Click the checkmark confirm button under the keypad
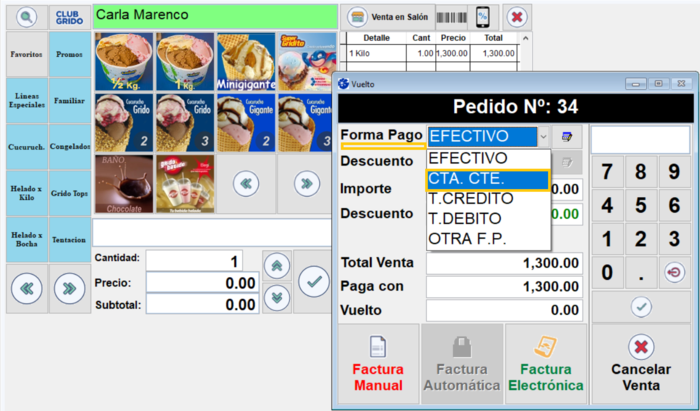The height and width of the screenshot is (411, 700). (641, 307)
